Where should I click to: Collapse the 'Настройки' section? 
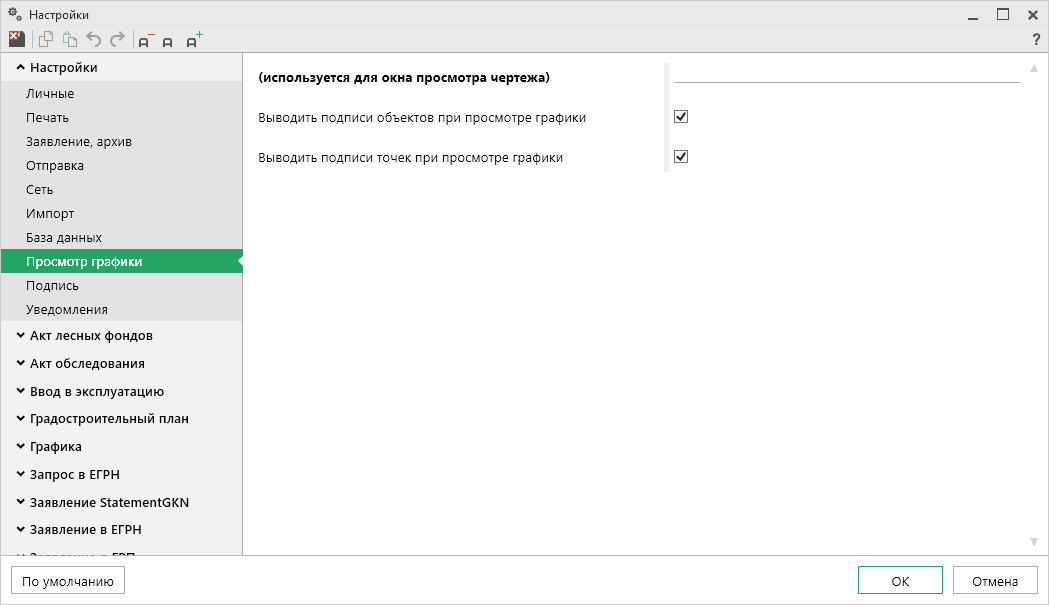pos(21,68)
